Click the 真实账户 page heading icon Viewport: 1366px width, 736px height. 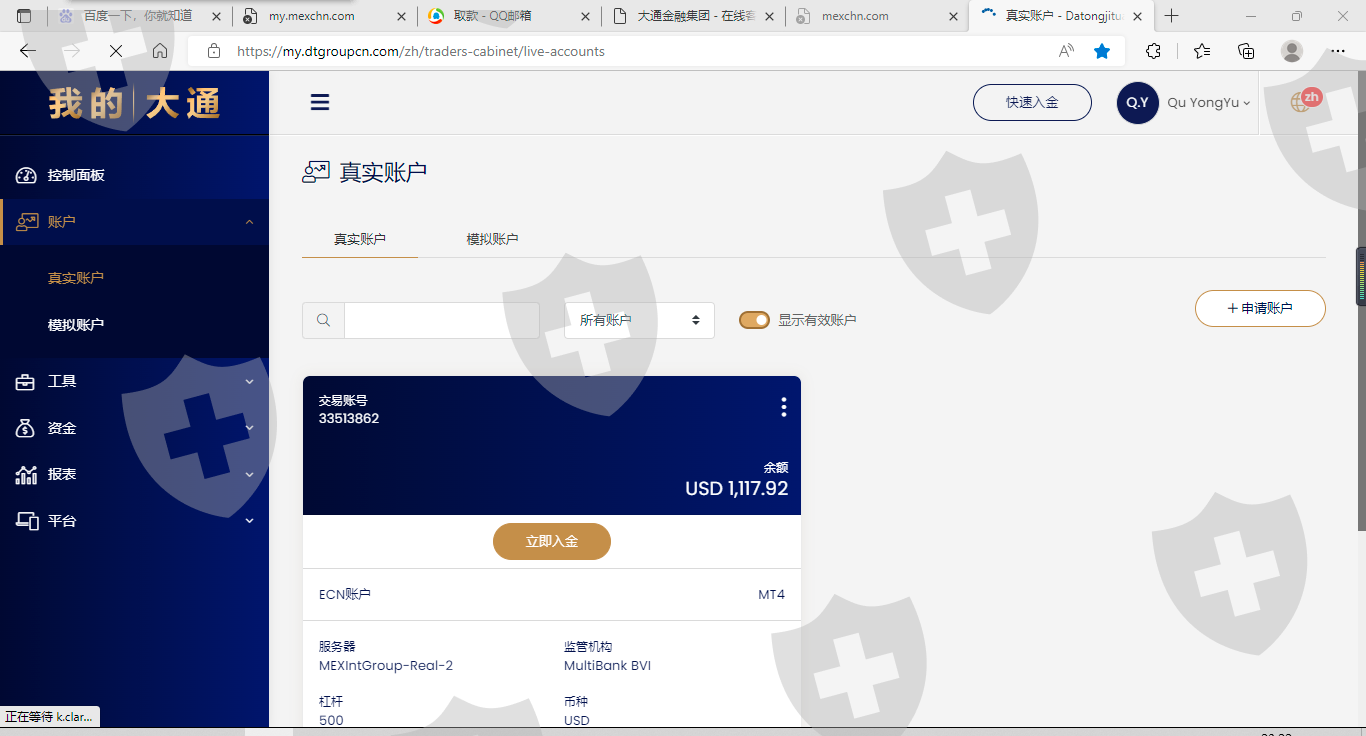(316, 172)
